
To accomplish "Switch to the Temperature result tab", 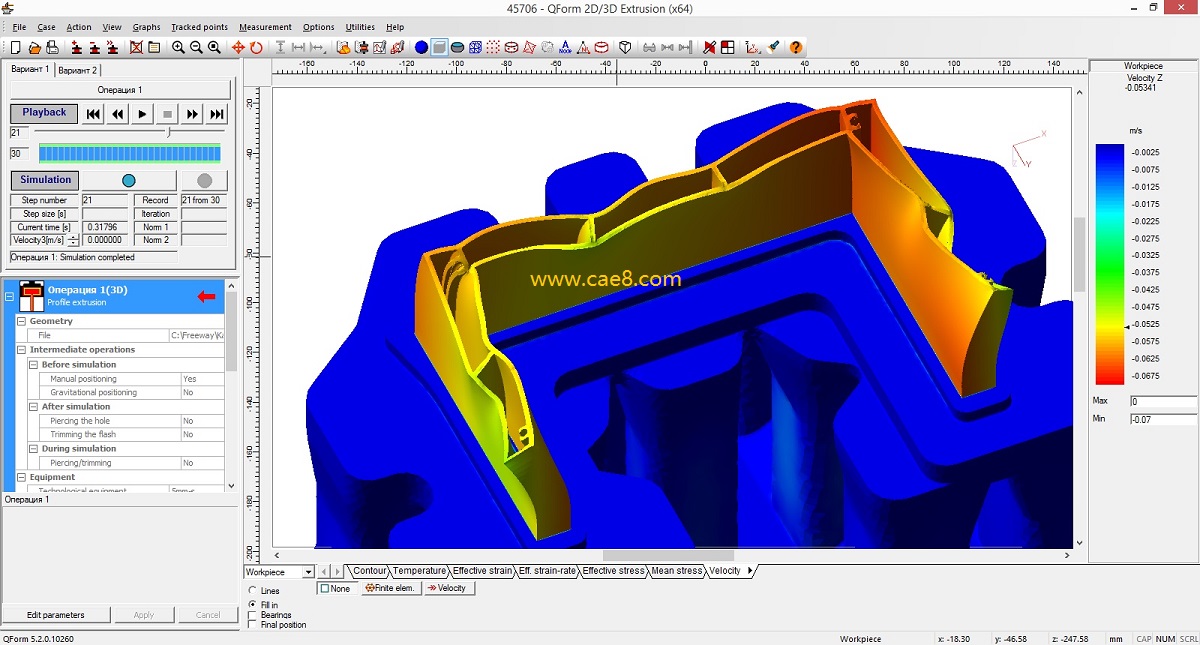I will click(x=420, y=571).
